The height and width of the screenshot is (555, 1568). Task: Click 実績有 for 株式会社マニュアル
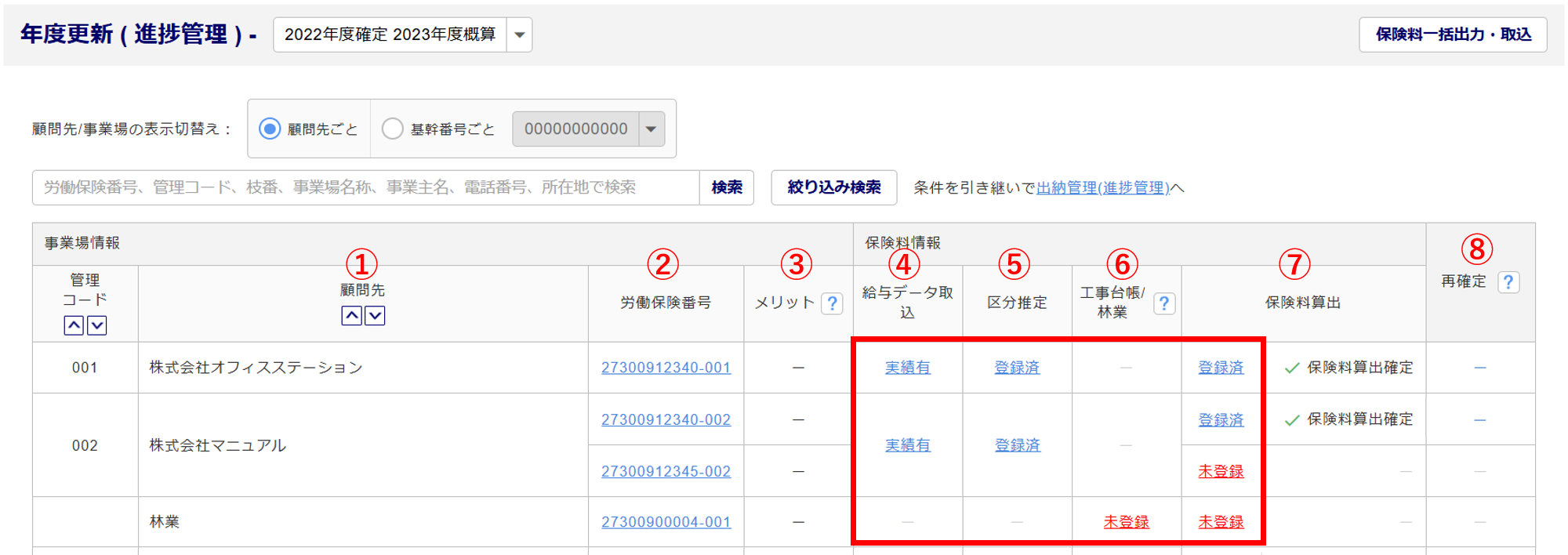[908, 445]
